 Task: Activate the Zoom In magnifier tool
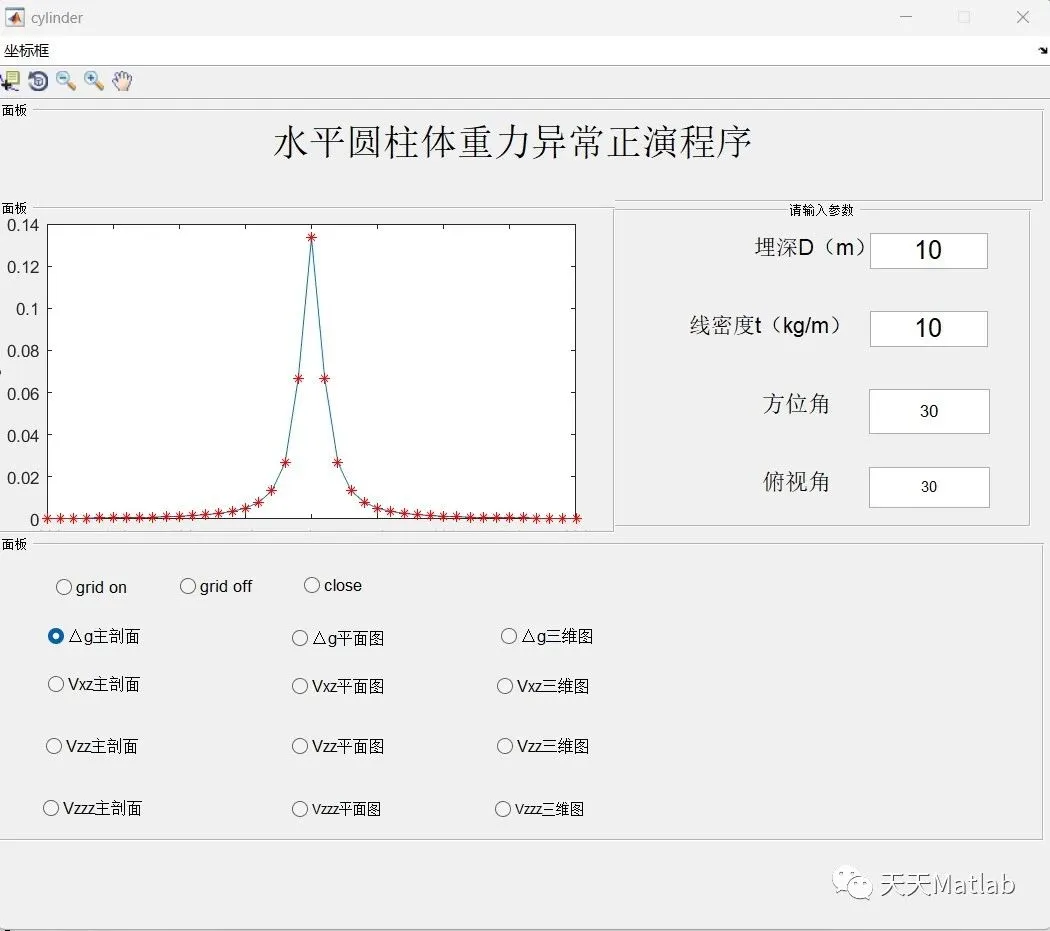[94, 81]
